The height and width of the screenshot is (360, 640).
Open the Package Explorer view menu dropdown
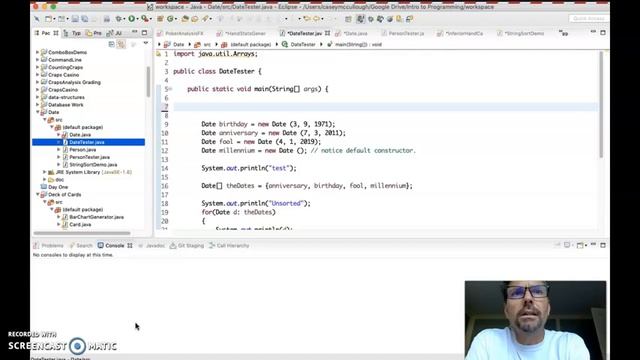click(146, 43)
